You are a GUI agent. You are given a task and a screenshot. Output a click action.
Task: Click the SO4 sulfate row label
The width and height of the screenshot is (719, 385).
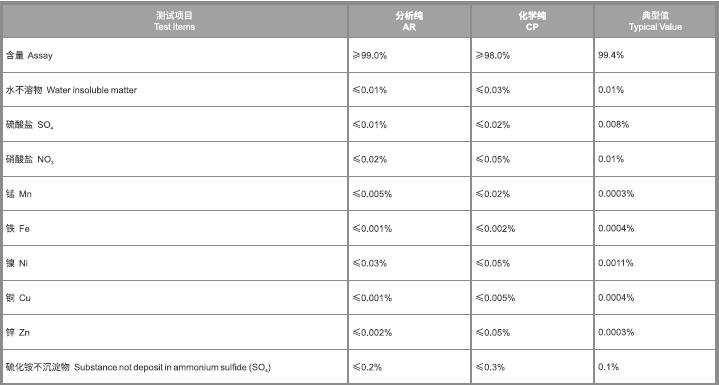(x=29, y=125)
